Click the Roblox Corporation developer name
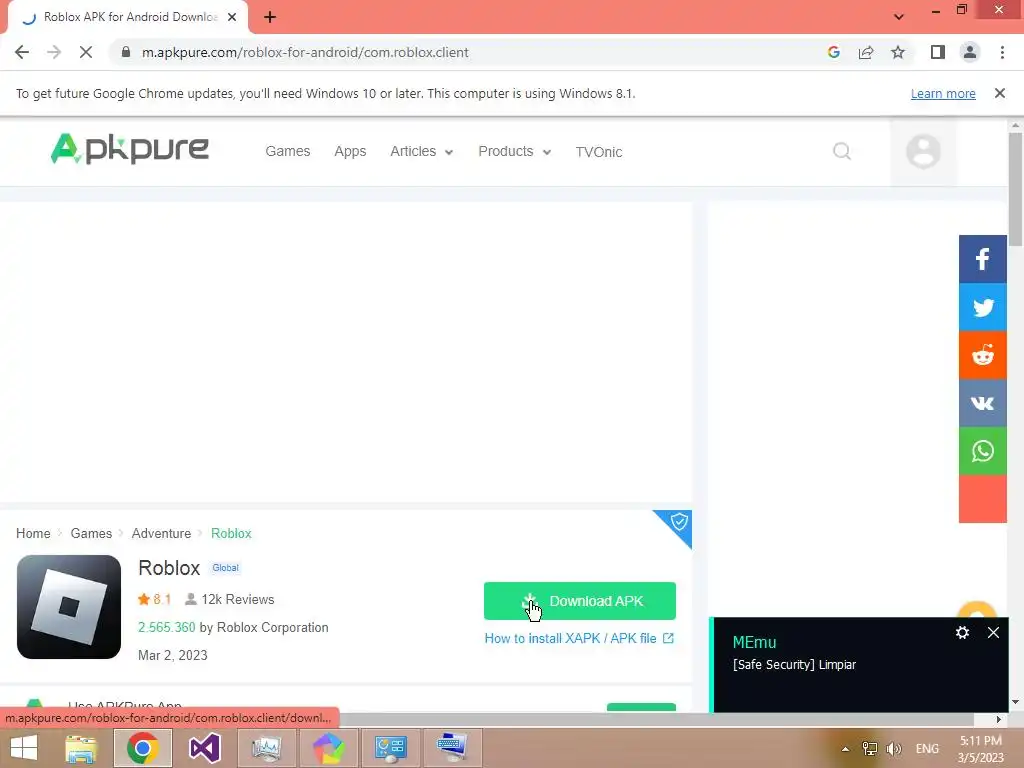Image resolution: width=1024 pixels, height=768 pixels. pyautogui.click(x=272, y=627)
